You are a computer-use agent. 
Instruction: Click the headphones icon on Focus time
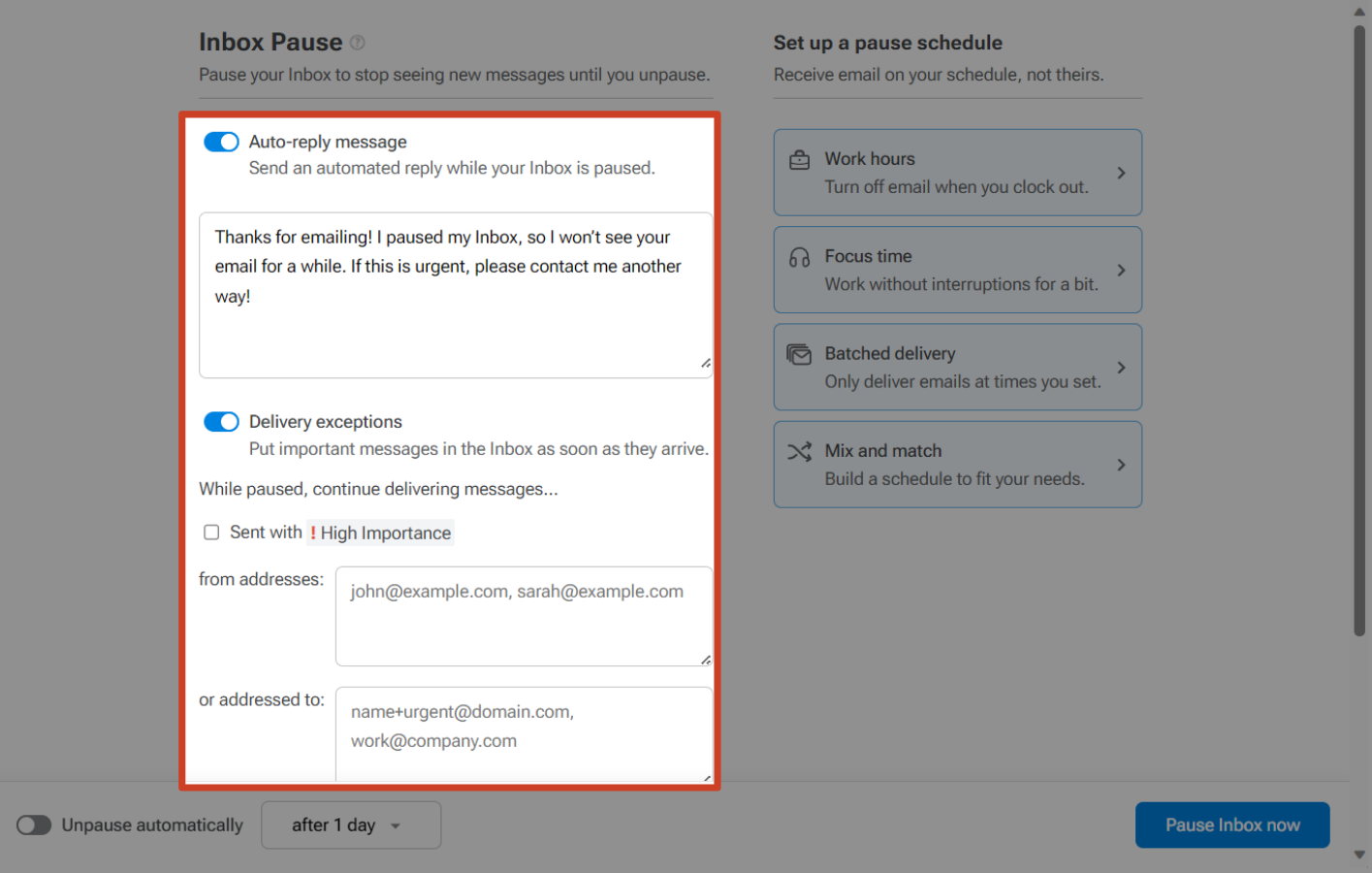coord(799,257)
